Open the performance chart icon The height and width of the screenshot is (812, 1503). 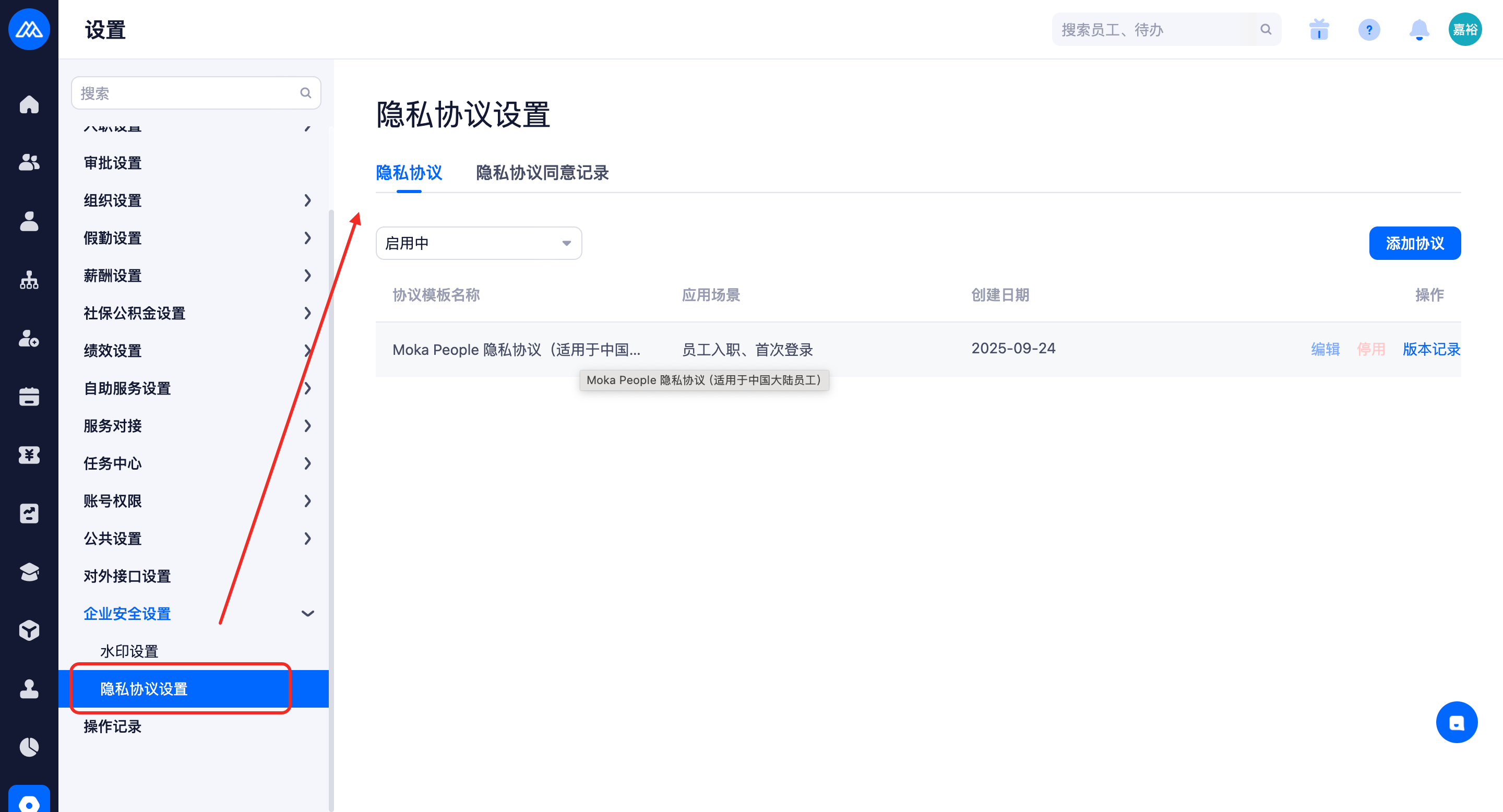click(x=29, y=514)
